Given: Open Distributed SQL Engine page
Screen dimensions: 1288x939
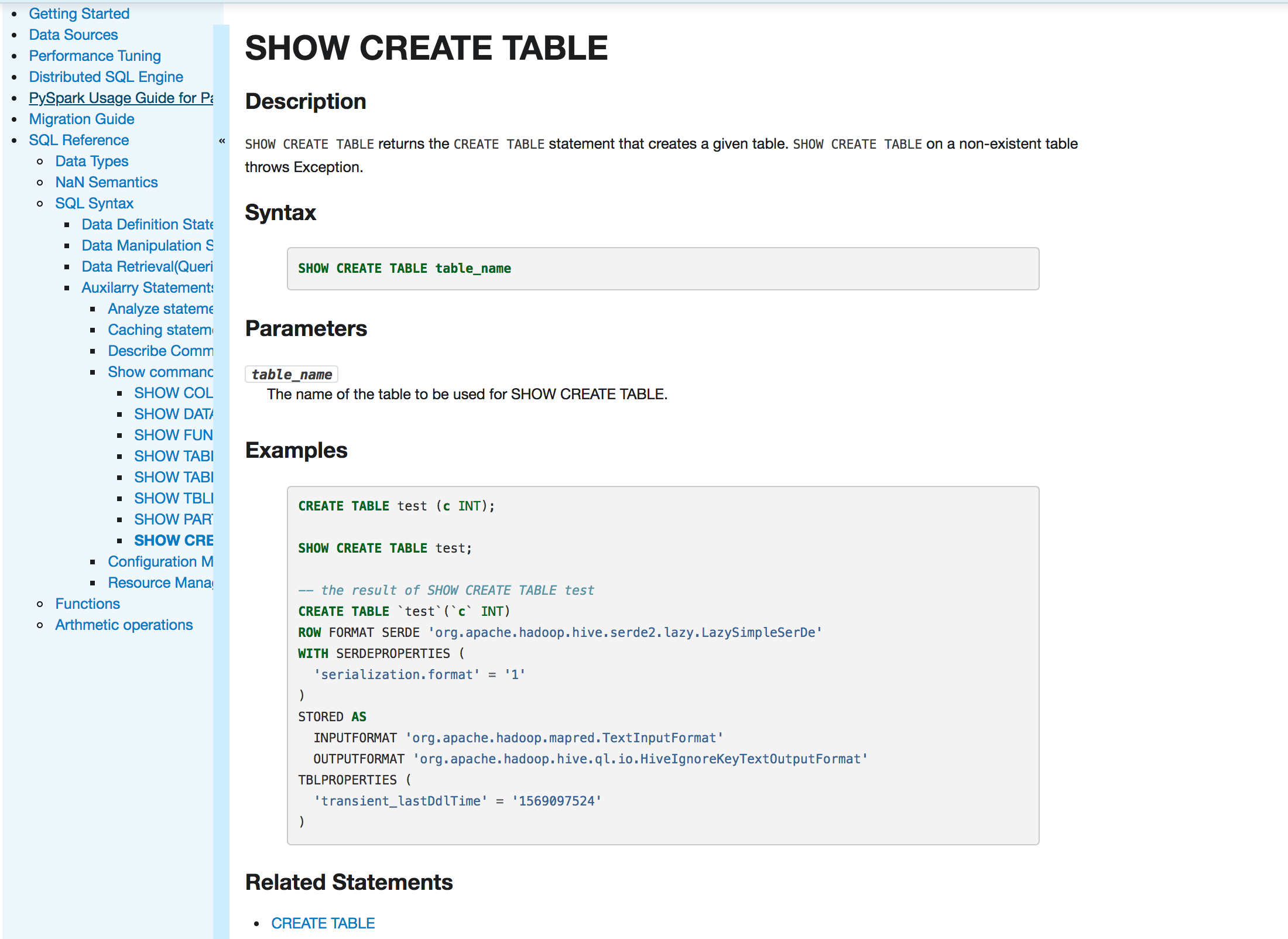Looking at the screenshot, I should point(106,77).
